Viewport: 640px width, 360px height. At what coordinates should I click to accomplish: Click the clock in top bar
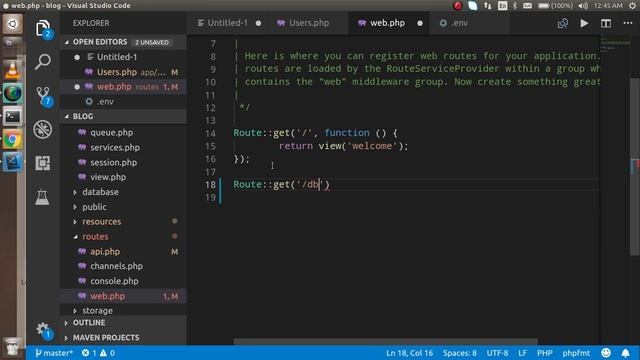608,6
